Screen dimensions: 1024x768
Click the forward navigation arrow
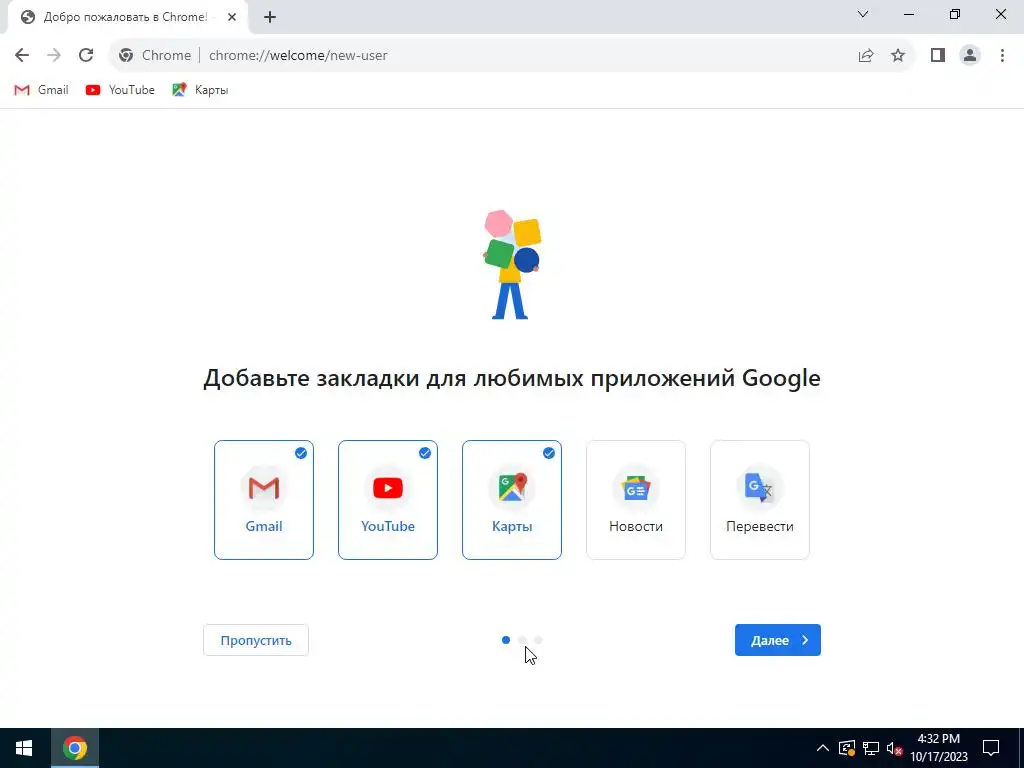coord(54,56)
